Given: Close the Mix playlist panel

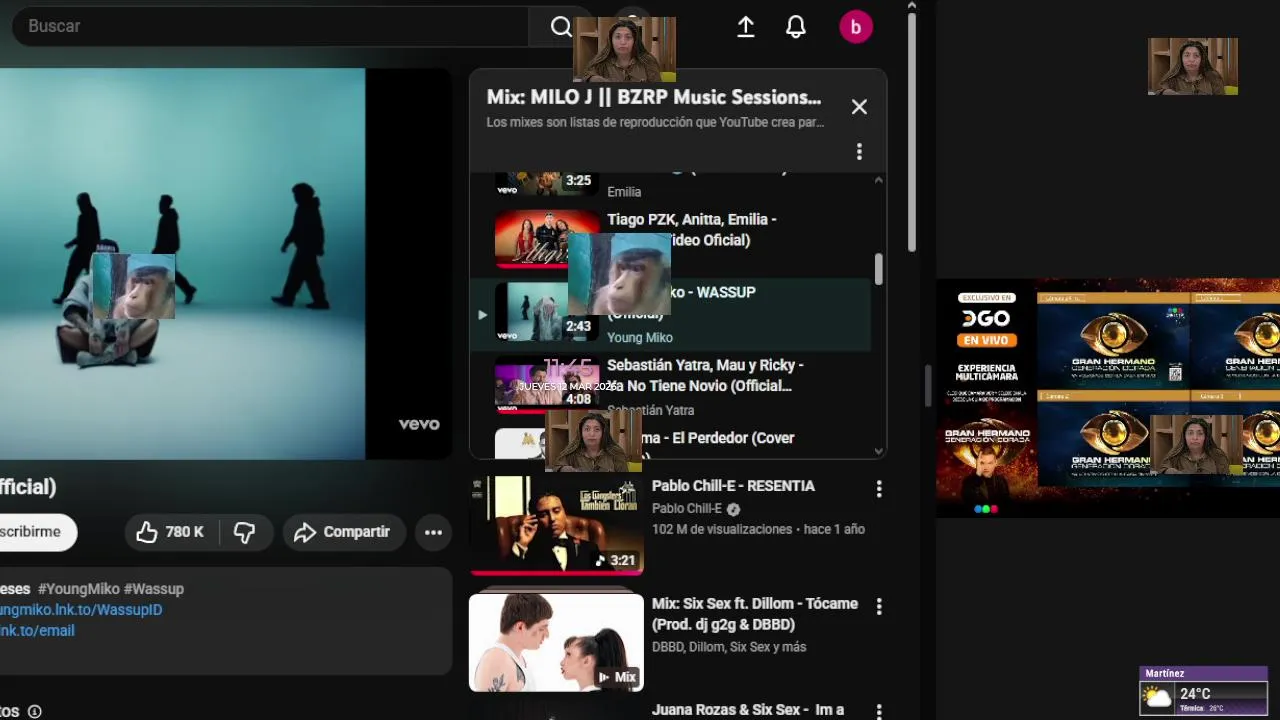Looking at the screenshot, I should pos(859,107).
